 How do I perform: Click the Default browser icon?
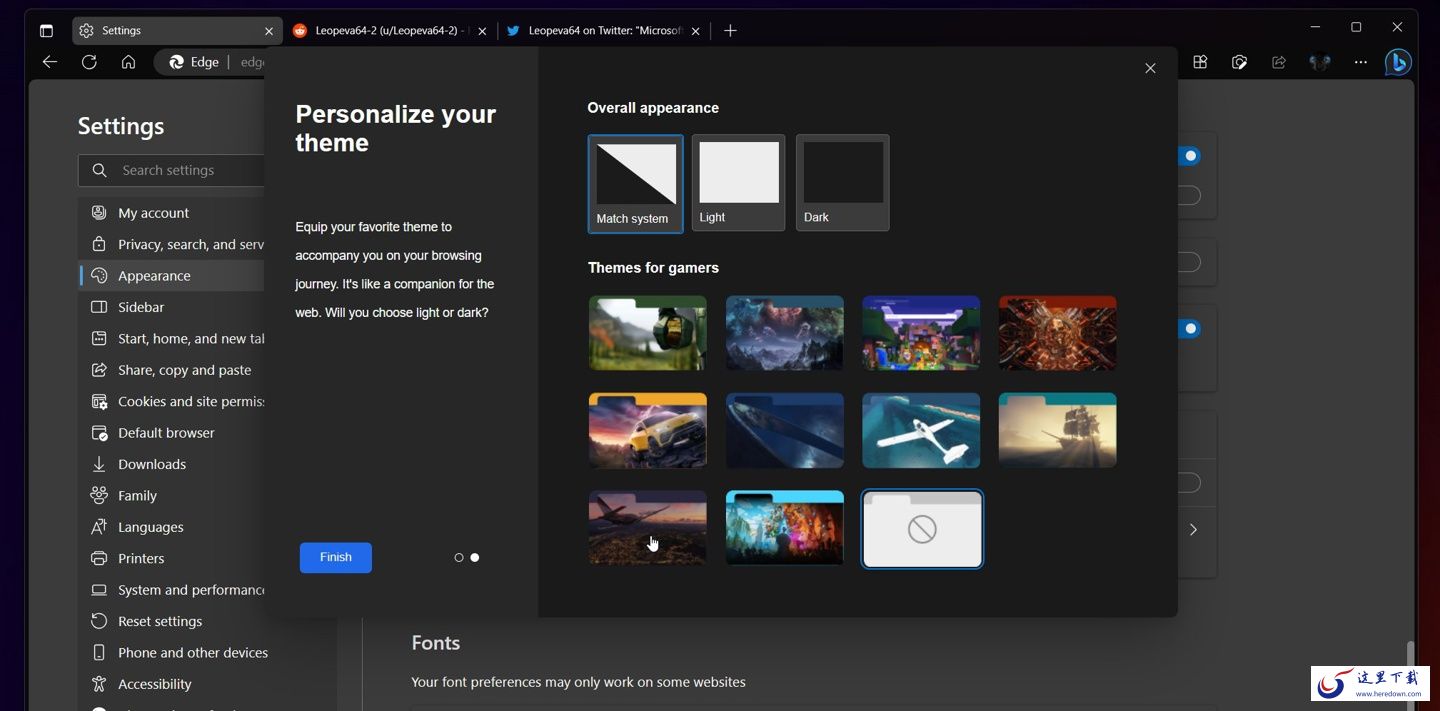point(99,433)
